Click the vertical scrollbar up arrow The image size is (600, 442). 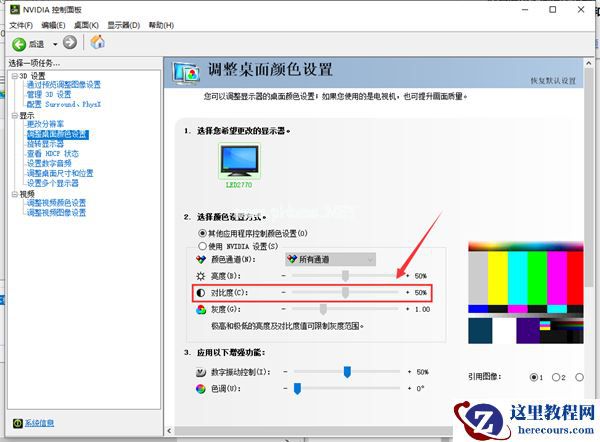pos(589,63)
